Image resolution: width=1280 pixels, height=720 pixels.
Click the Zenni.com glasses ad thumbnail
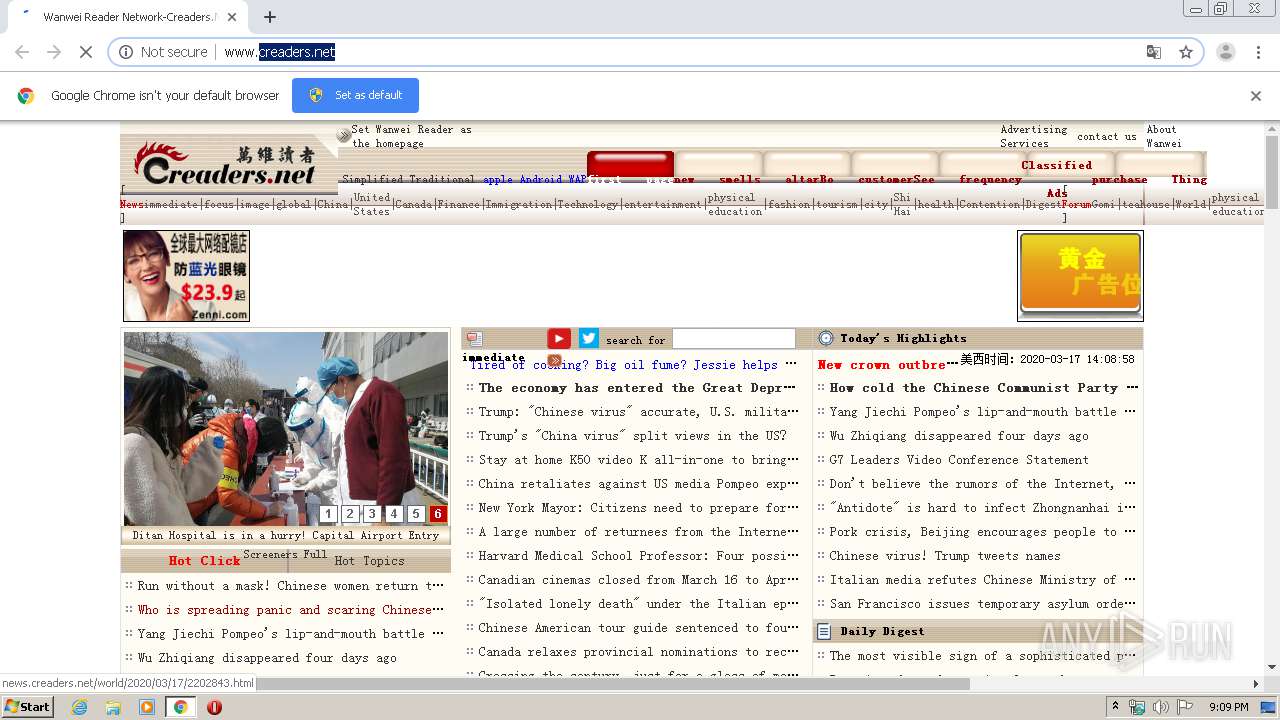point(186,276)
